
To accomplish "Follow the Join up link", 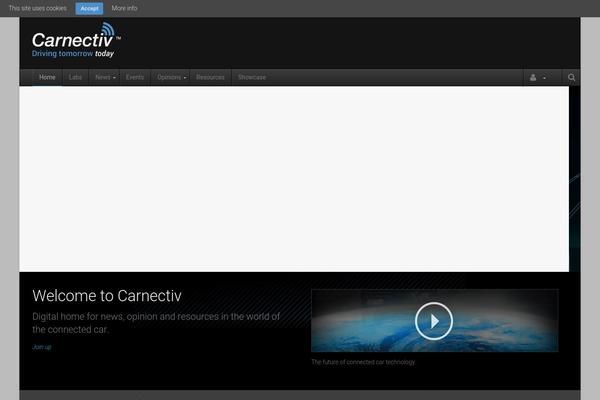I will click(42, 347).
